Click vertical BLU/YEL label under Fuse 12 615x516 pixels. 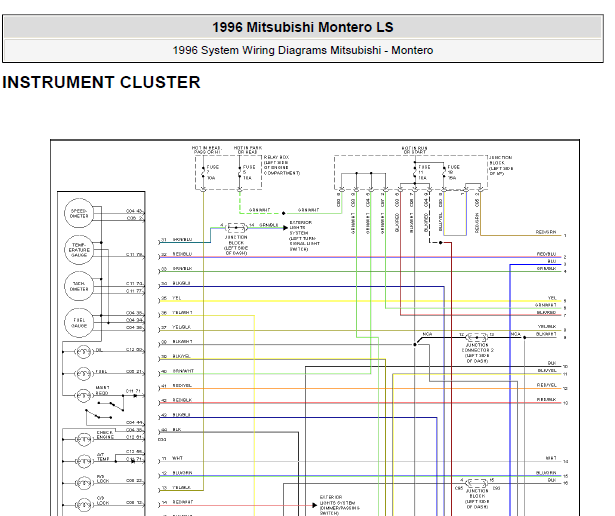click(440, 222)
